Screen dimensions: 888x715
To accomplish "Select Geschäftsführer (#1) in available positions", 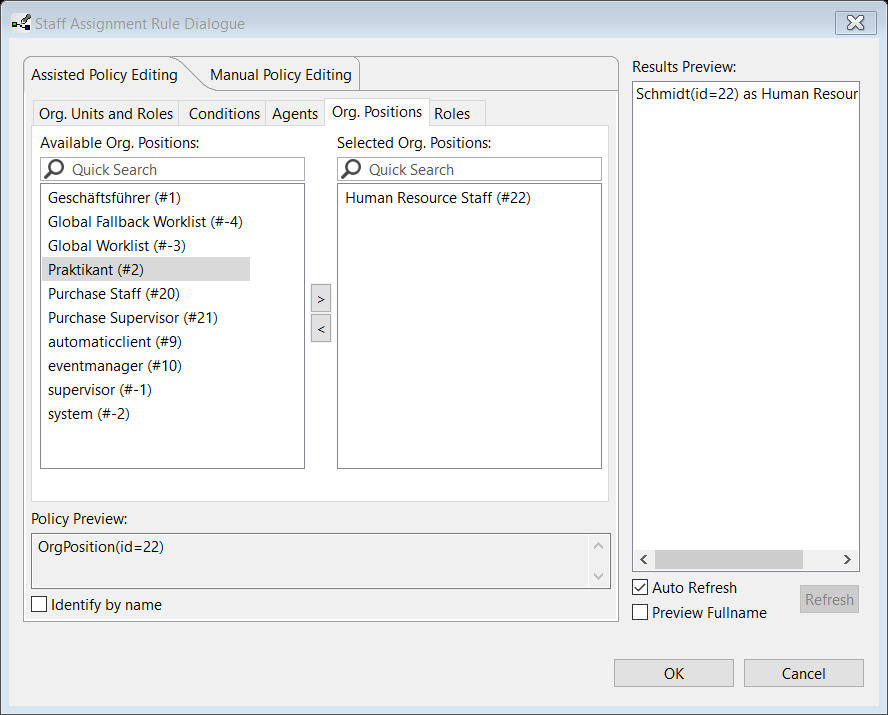I will click(114, 198).
